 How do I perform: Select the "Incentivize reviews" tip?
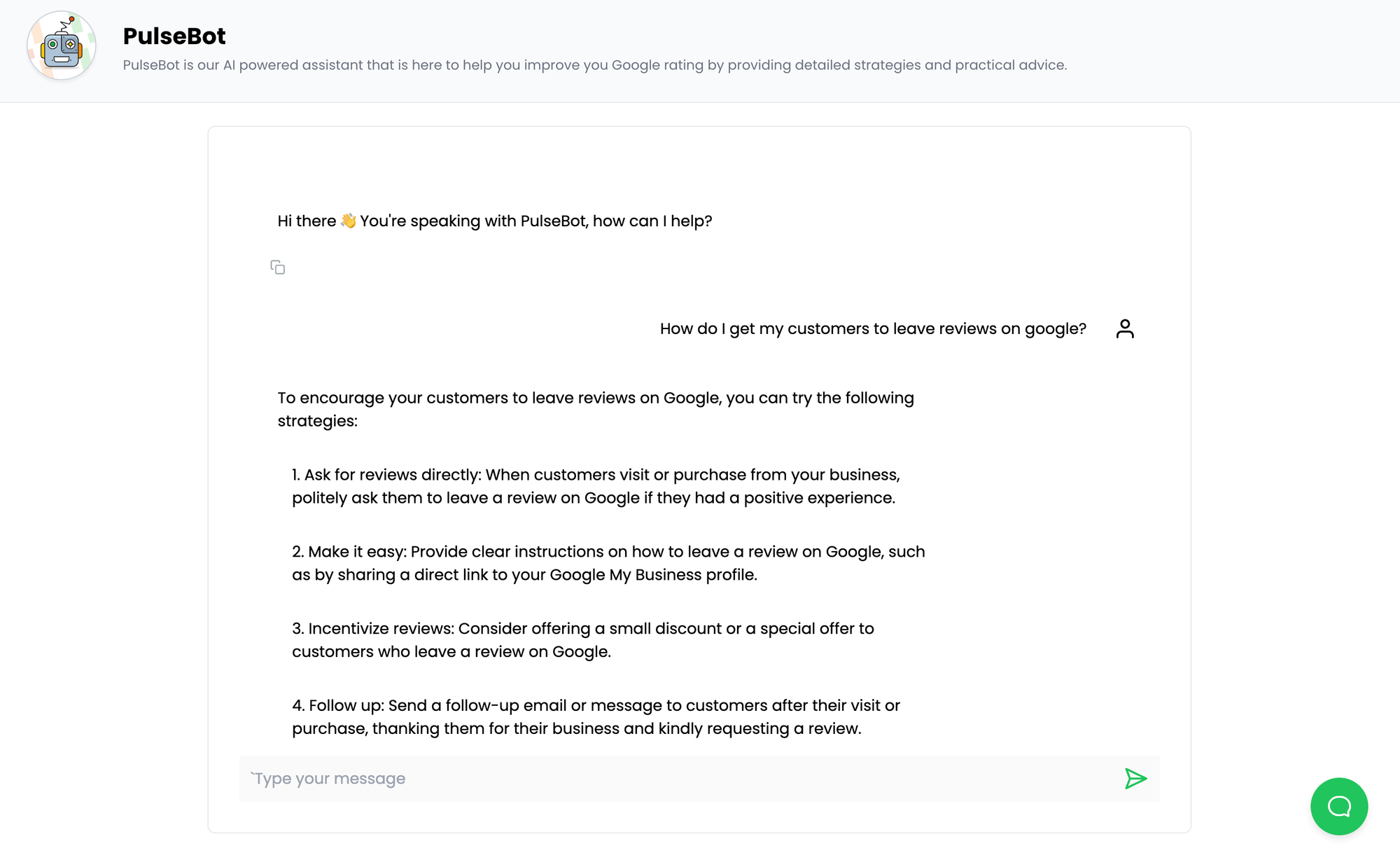click(x=582, y=640)
